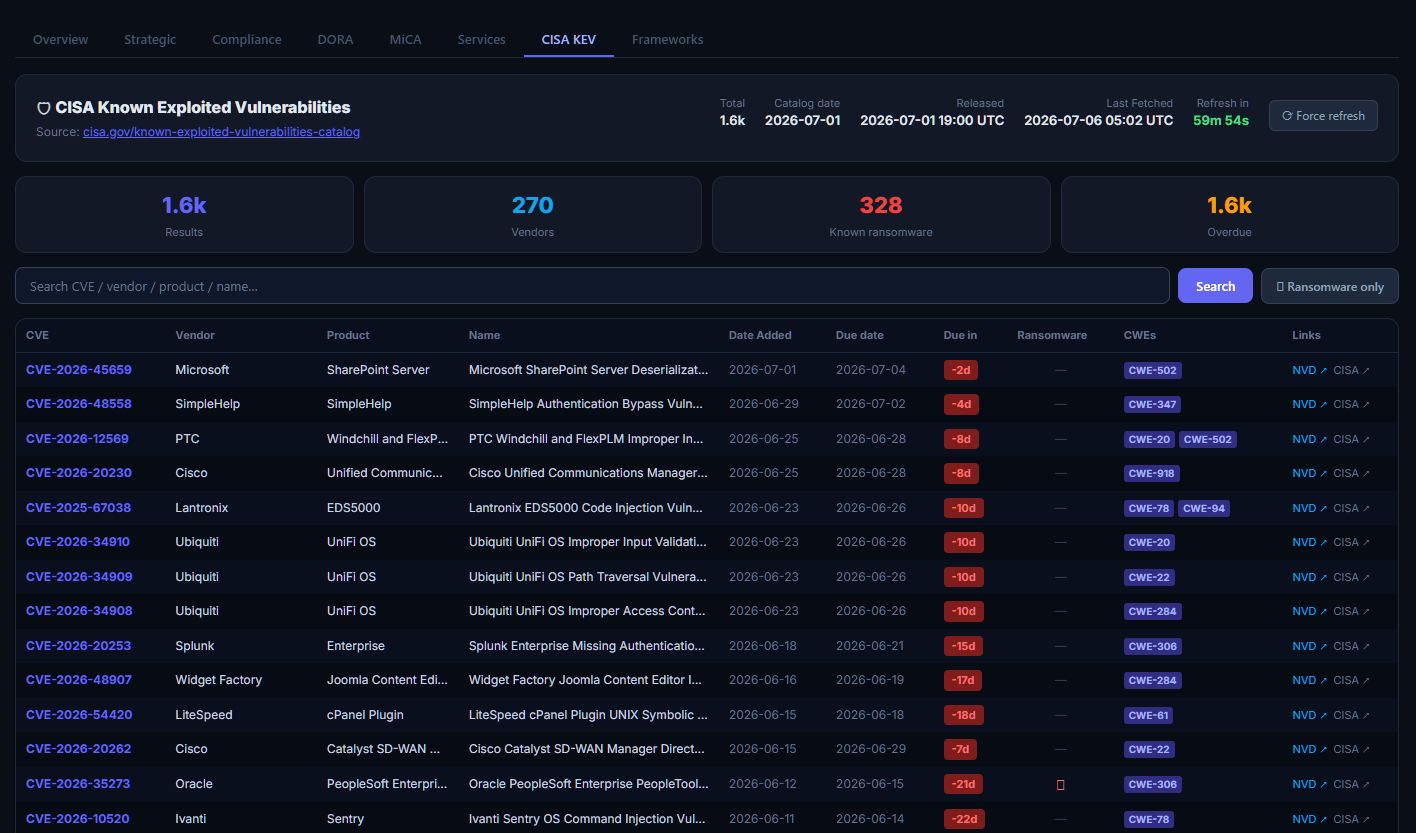Open CVE-2026-20253 entry
The width and height of the screenshot is (1416, 833).
pyautogui.click(x=79, y=646)
